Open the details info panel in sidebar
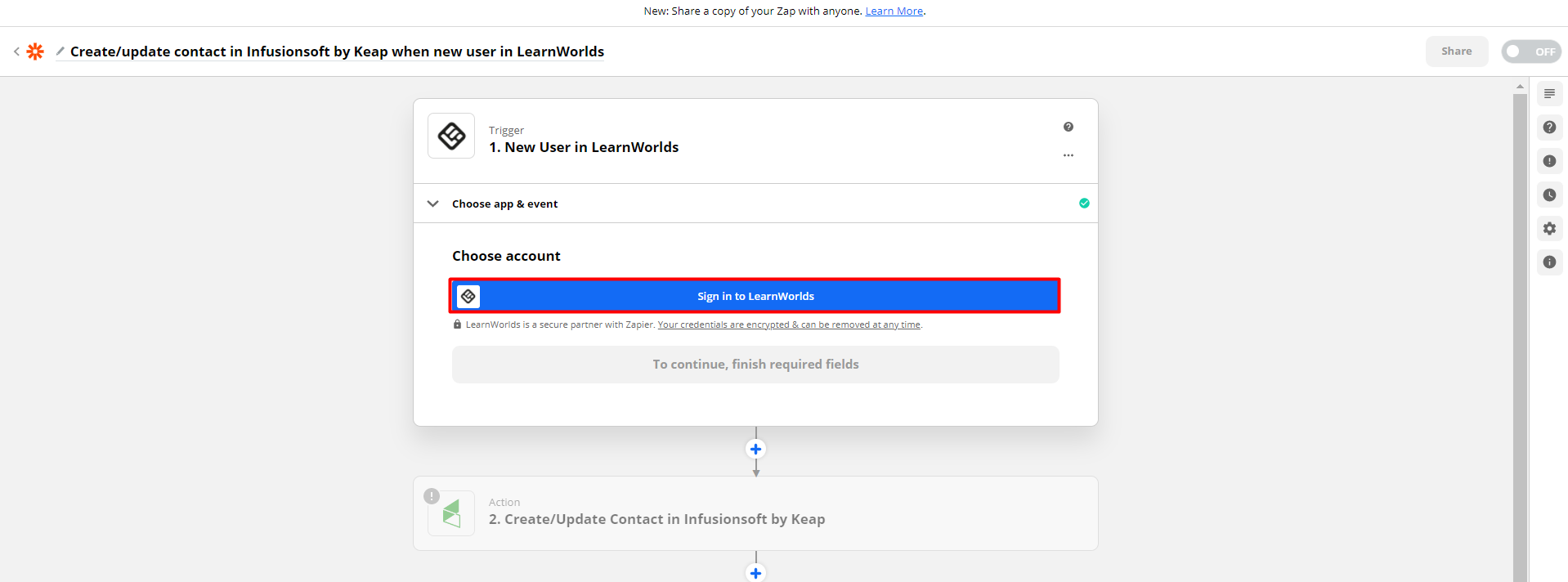Screen dimensions: 1568x582 pos(1548,262)
